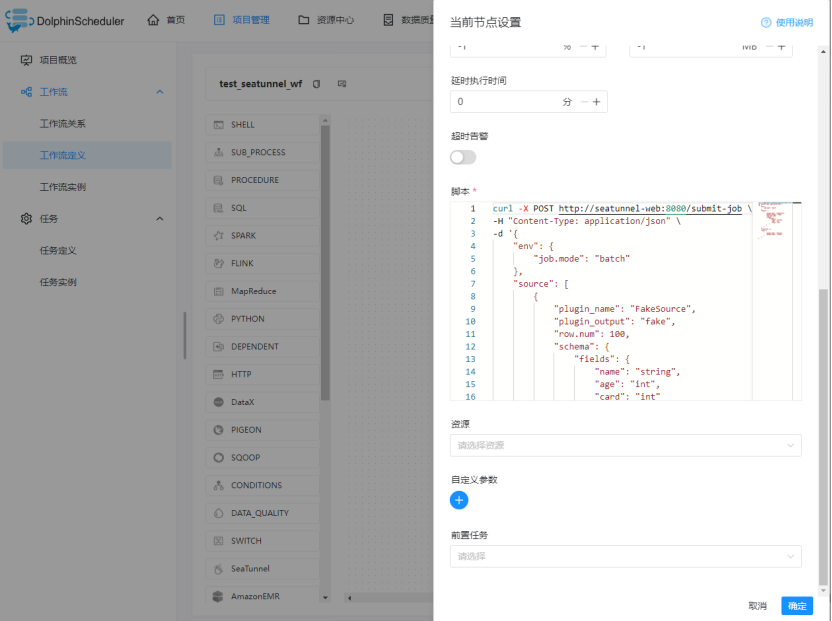
Task: Select the SQOOP task icon
Action: (x=219, y=458)
